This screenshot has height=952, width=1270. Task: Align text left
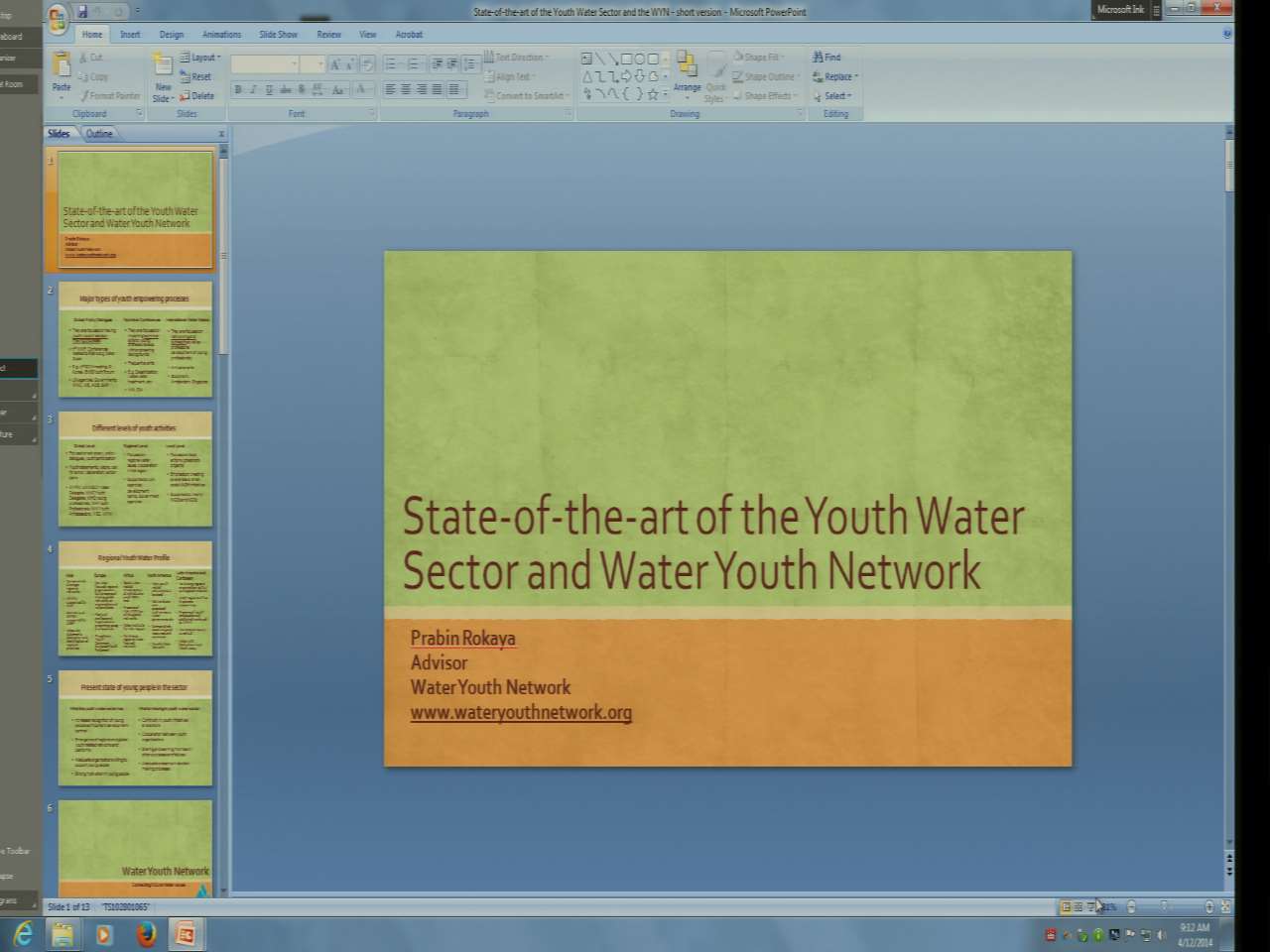(x=390, y=89)
